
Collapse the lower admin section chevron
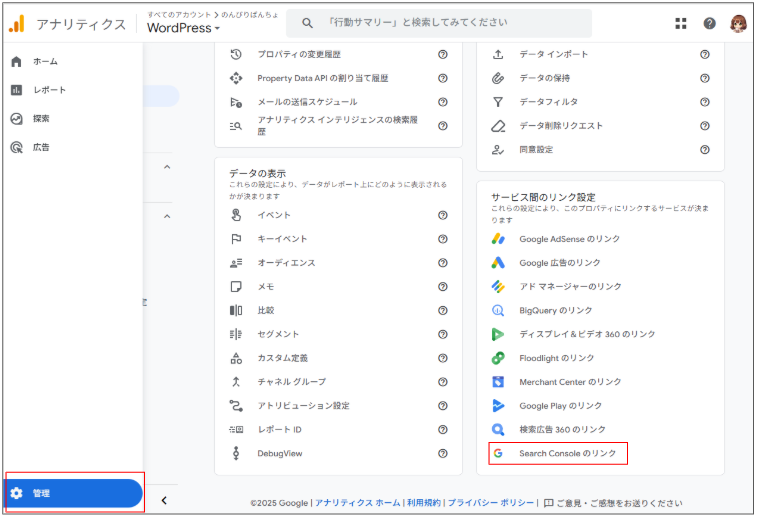[x=167, y=216]
